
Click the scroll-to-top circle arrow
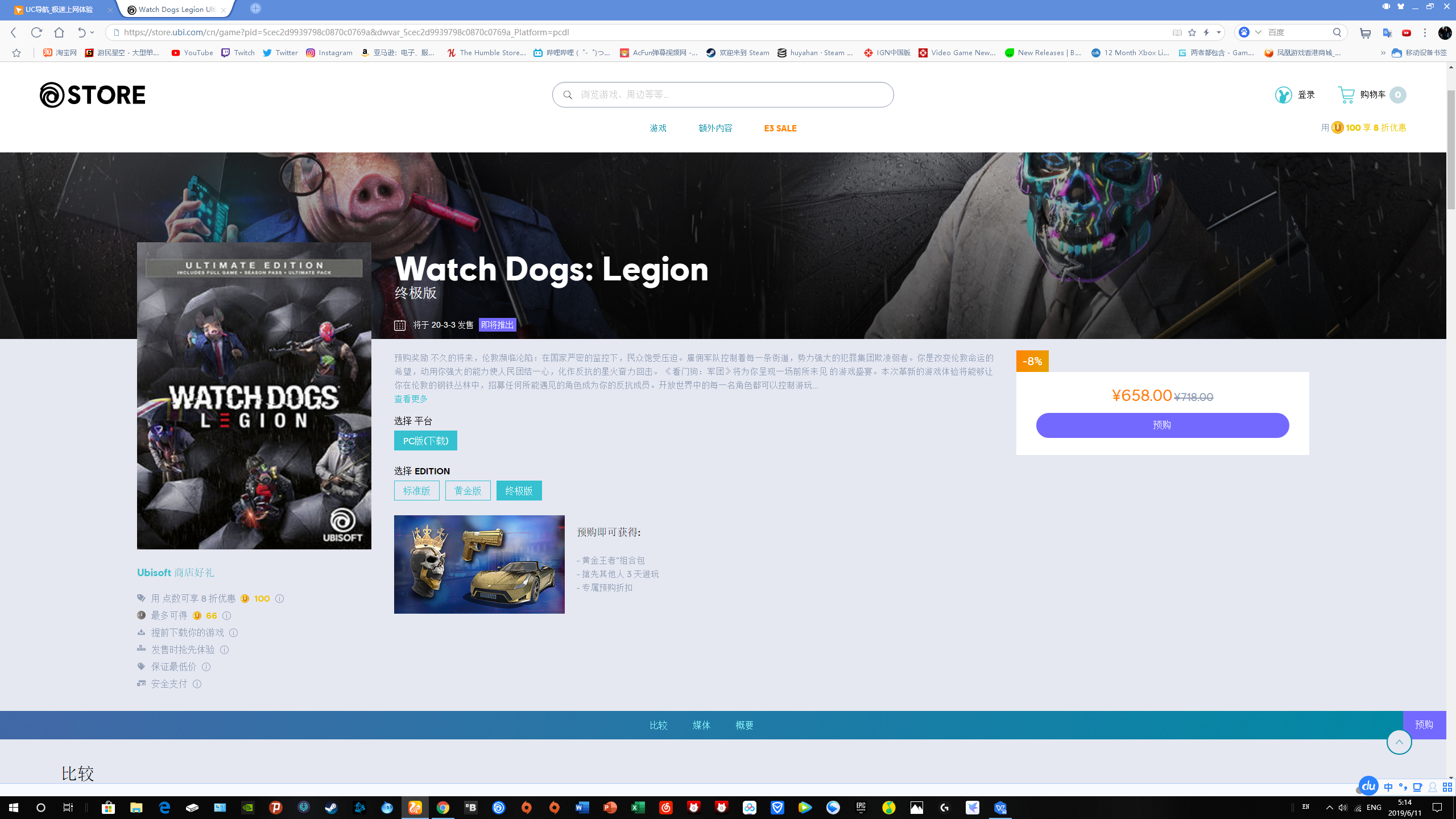1399,742
